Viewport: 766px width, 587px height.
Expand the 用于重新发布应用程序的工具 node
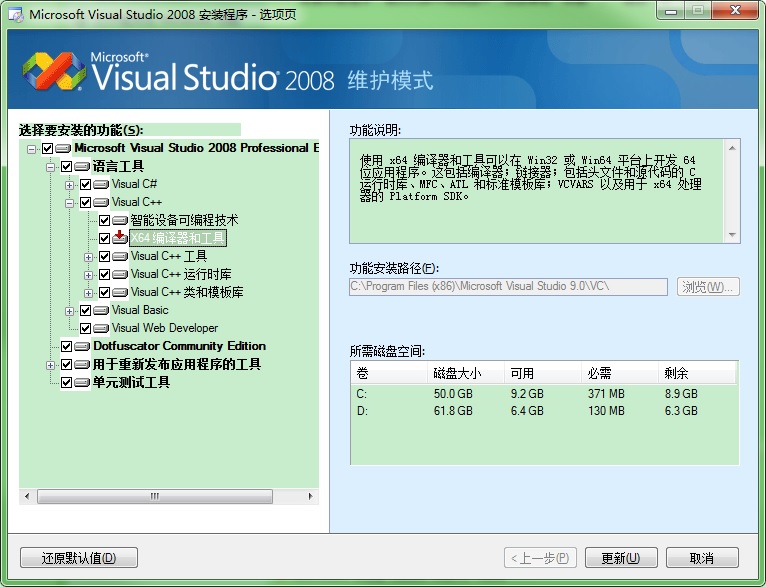click(50, 365)
